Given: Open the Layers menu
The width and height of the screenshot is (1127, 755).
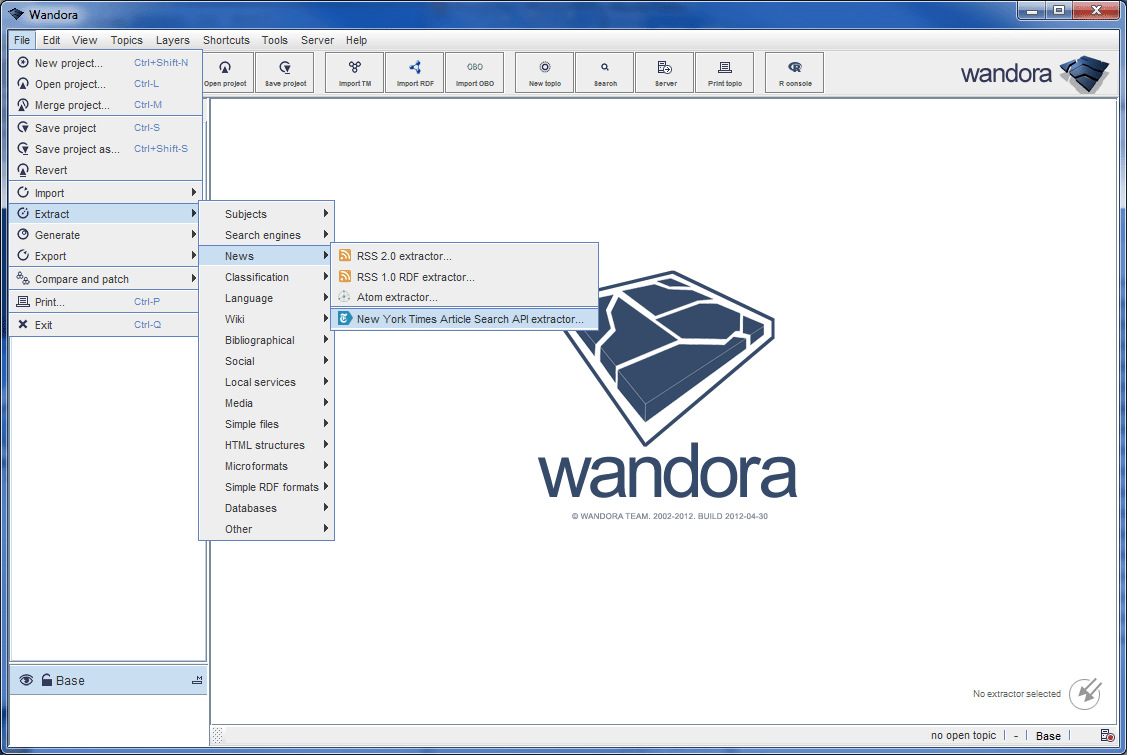Looking at the screenshot, I should click(x=172, y=40).
